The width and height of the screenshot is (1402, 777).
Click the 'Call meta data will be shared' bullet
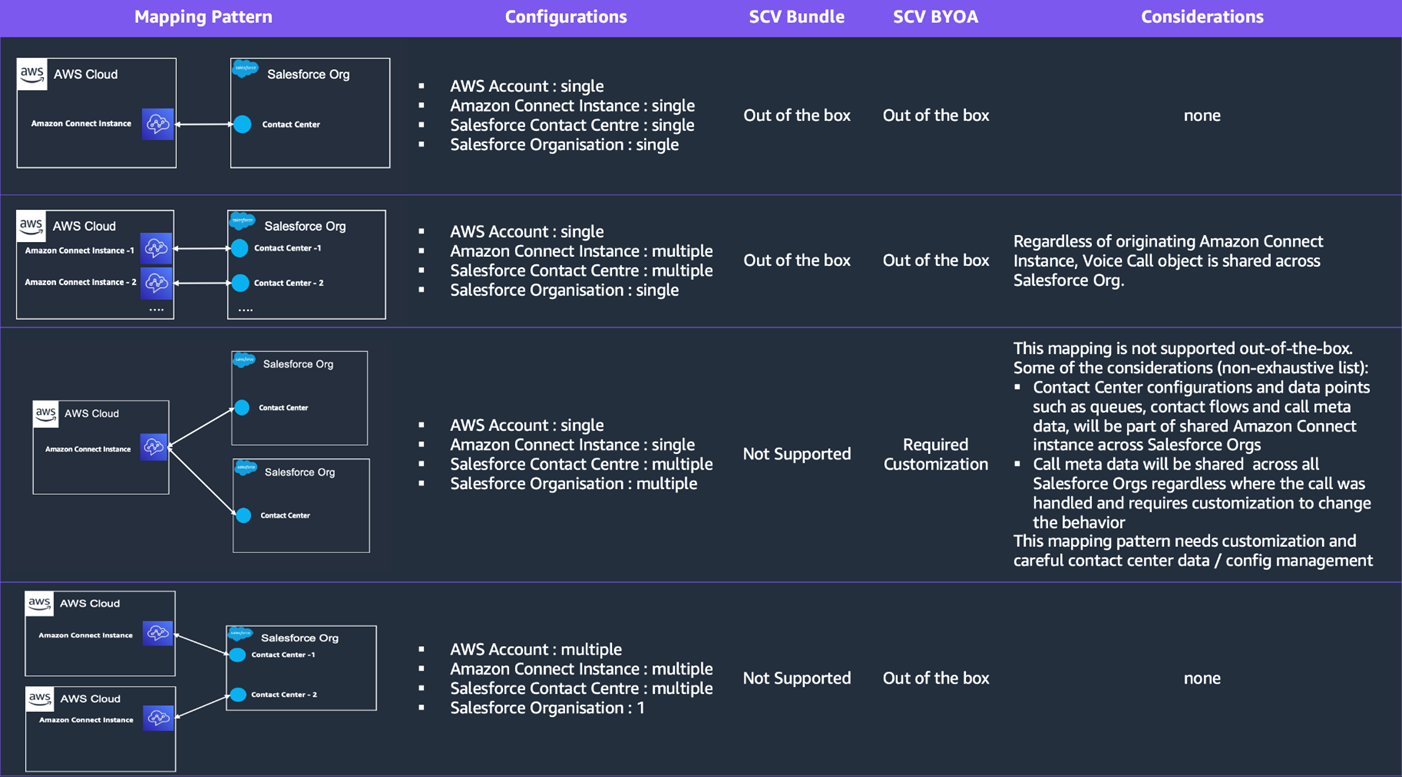1202,493
